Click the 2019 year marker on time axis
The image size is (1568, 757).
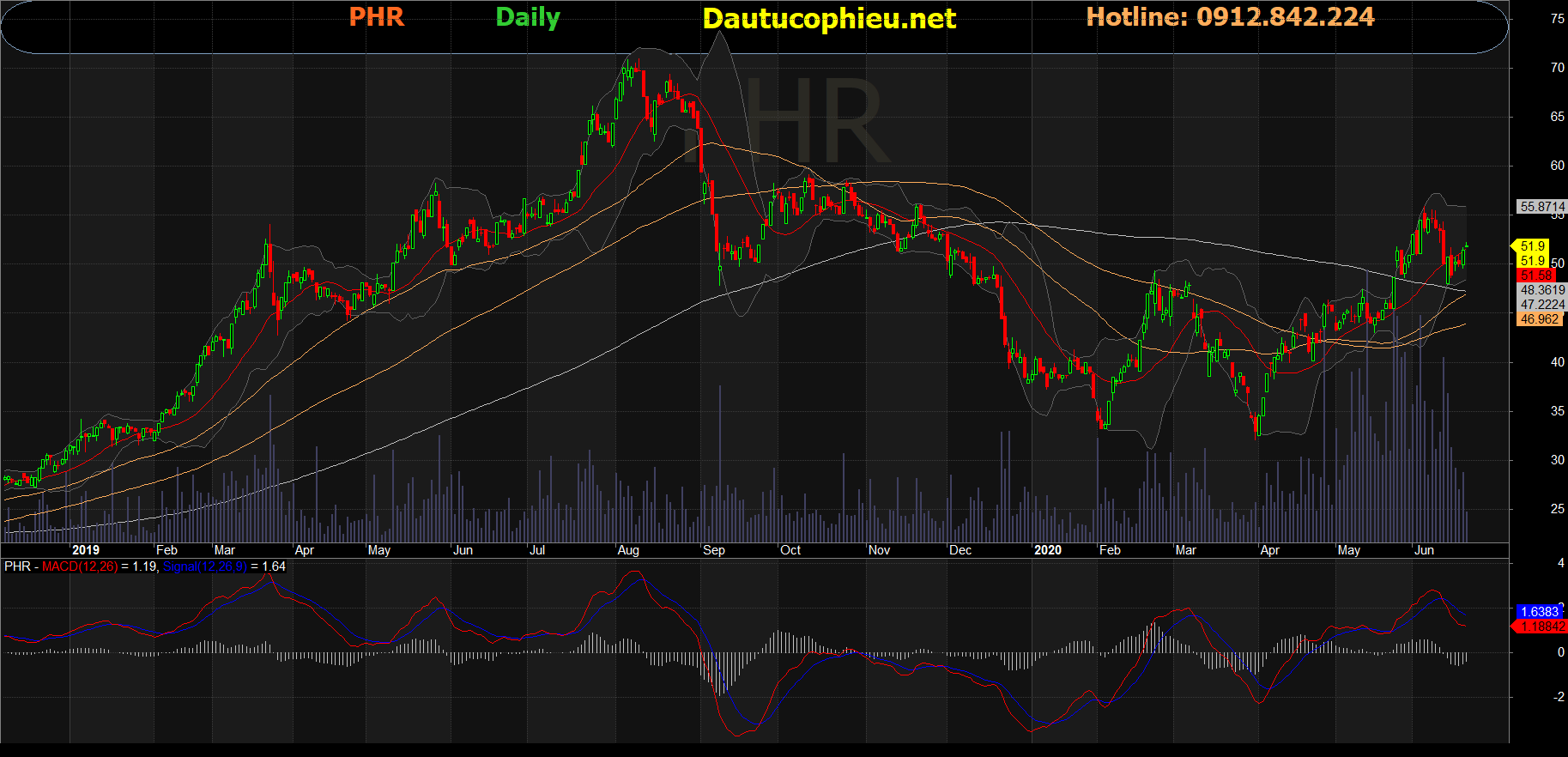[85, 550]
